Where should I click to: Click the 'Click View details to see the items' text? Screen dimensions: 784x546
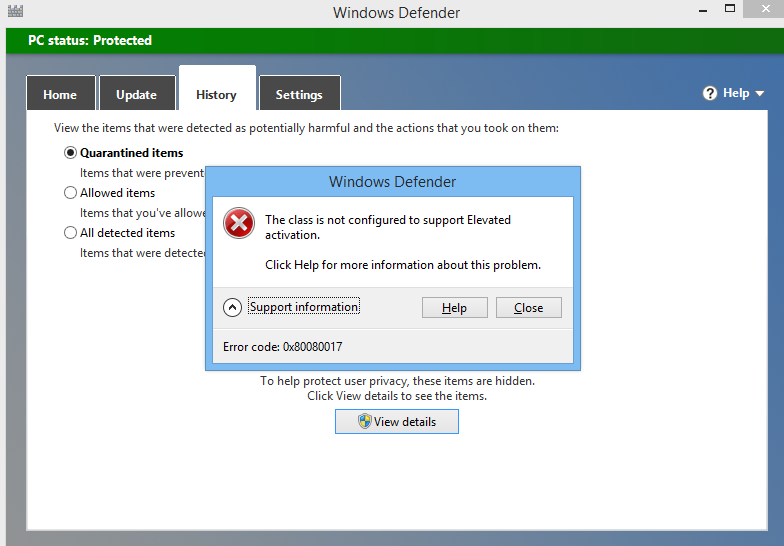click(397, 396)
